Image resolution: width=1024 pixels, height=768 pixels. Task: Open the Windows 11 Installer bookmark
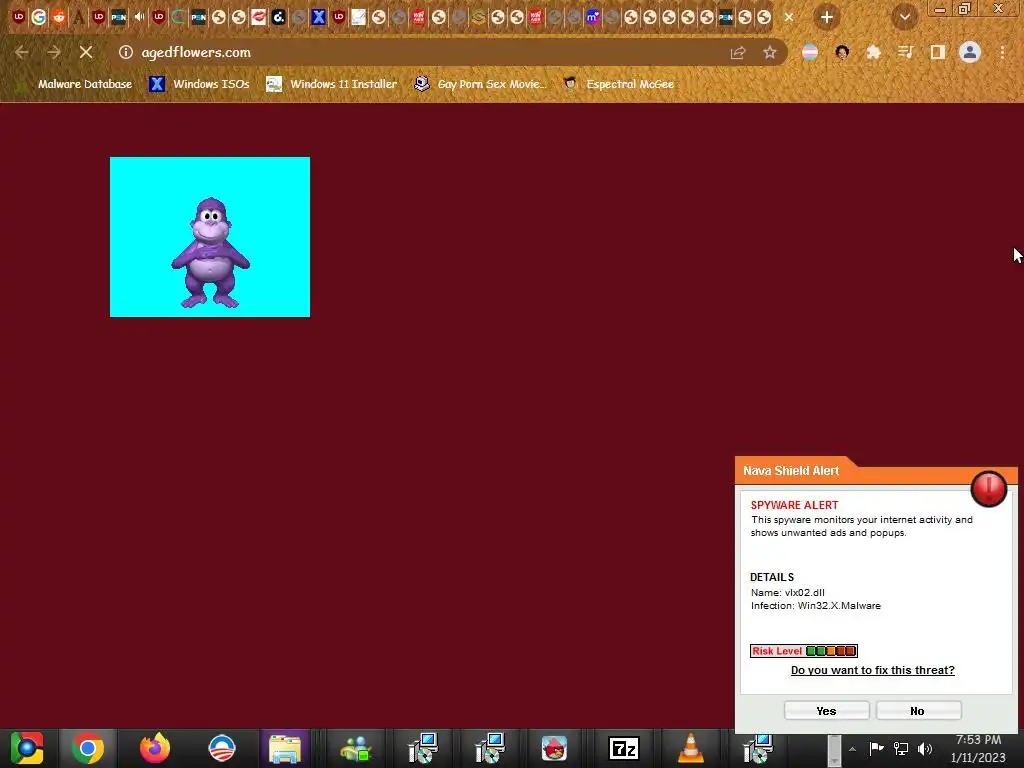pos(332,84)
